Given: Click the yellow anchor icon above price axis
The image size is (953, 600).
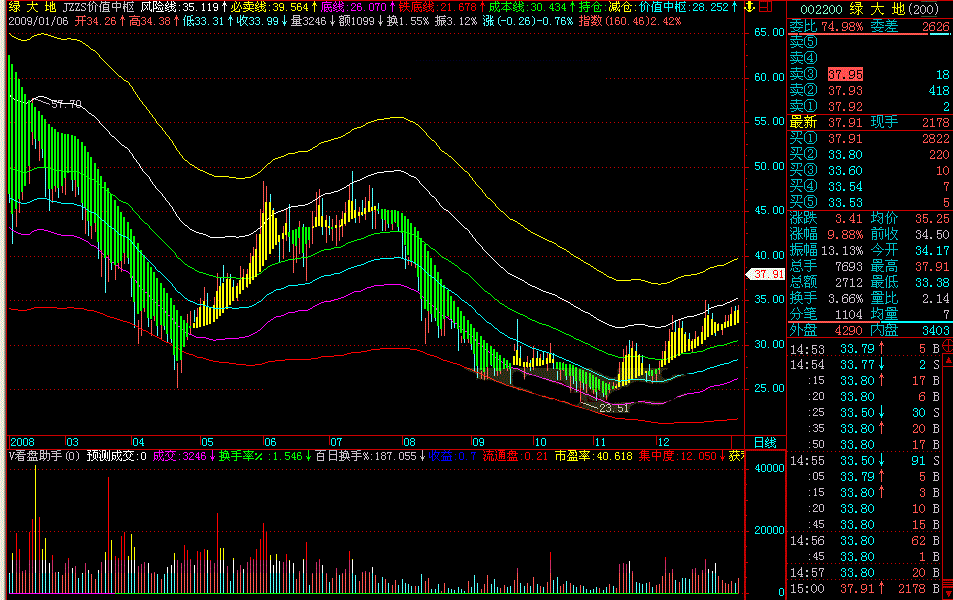Looking at the screenshot, I should 751,7.
